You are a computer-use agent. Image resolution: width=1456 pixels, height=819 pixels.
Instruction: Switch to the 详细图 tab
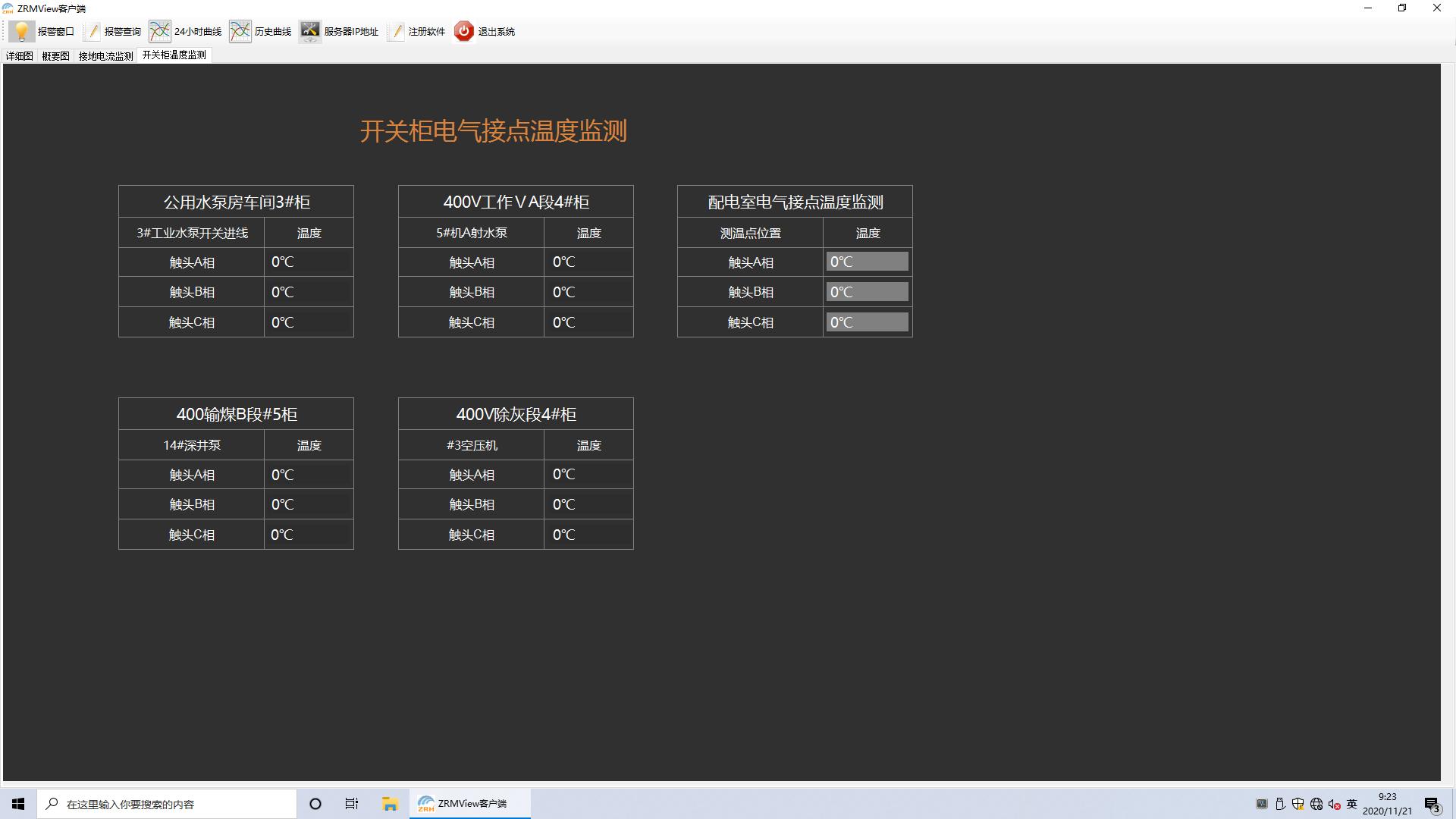pos(19,55)
